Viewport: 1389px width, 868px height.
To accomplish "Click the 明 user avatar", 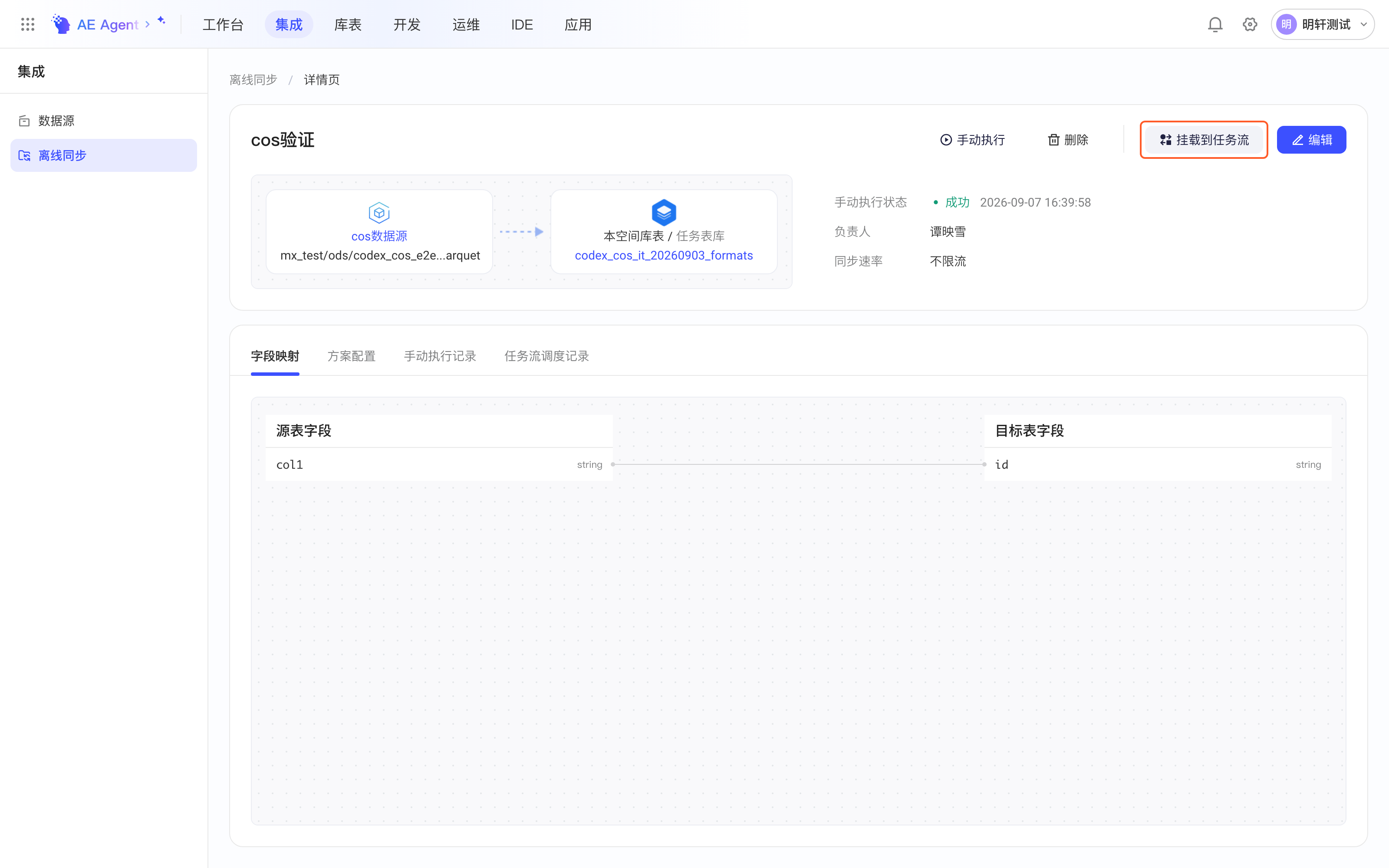I will tap(1286, 24).
